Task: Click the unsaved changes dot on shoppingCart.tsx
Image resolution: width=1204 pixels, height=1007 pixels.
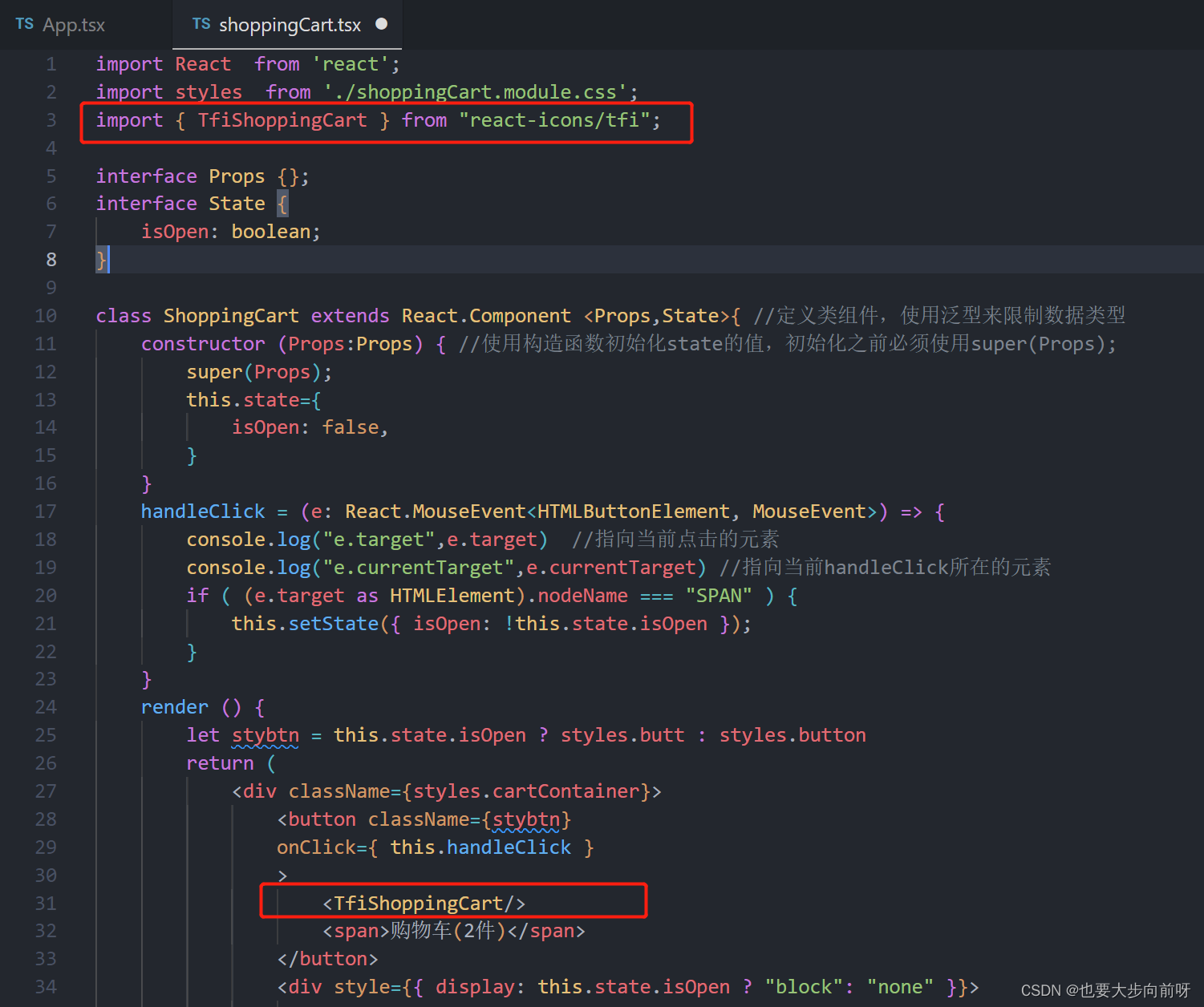Action: [x=382, y=23]
